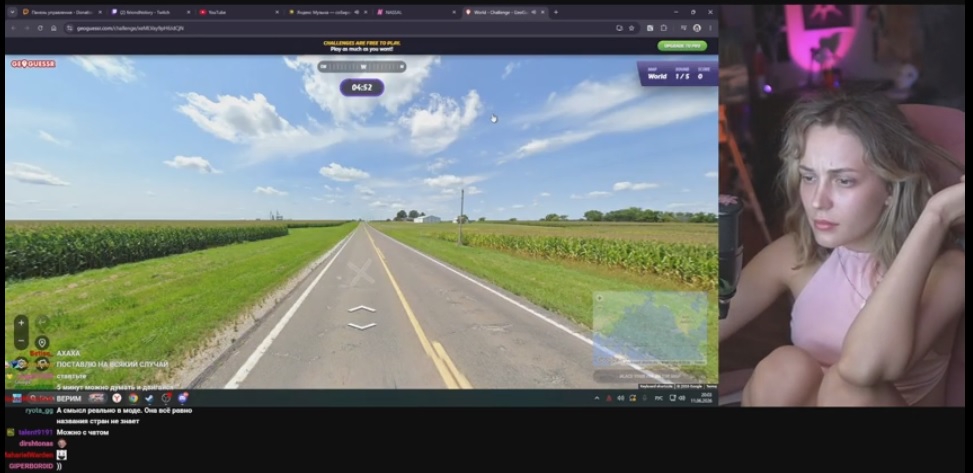This screenshot has width=973, height=473.
Task: Click the compass heading bar
Action: pyautogui.click(x=362, y=66)
